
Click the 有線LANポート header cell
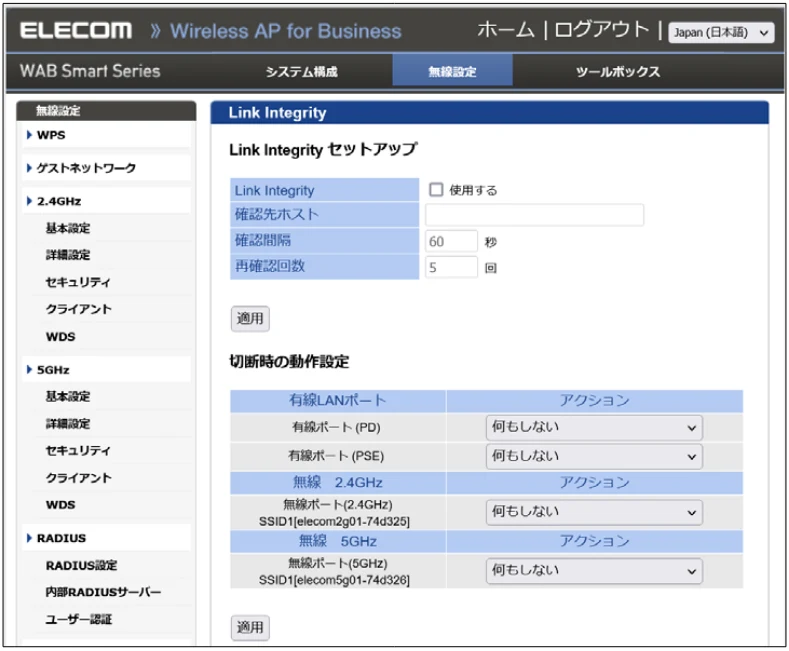point(338,401)
